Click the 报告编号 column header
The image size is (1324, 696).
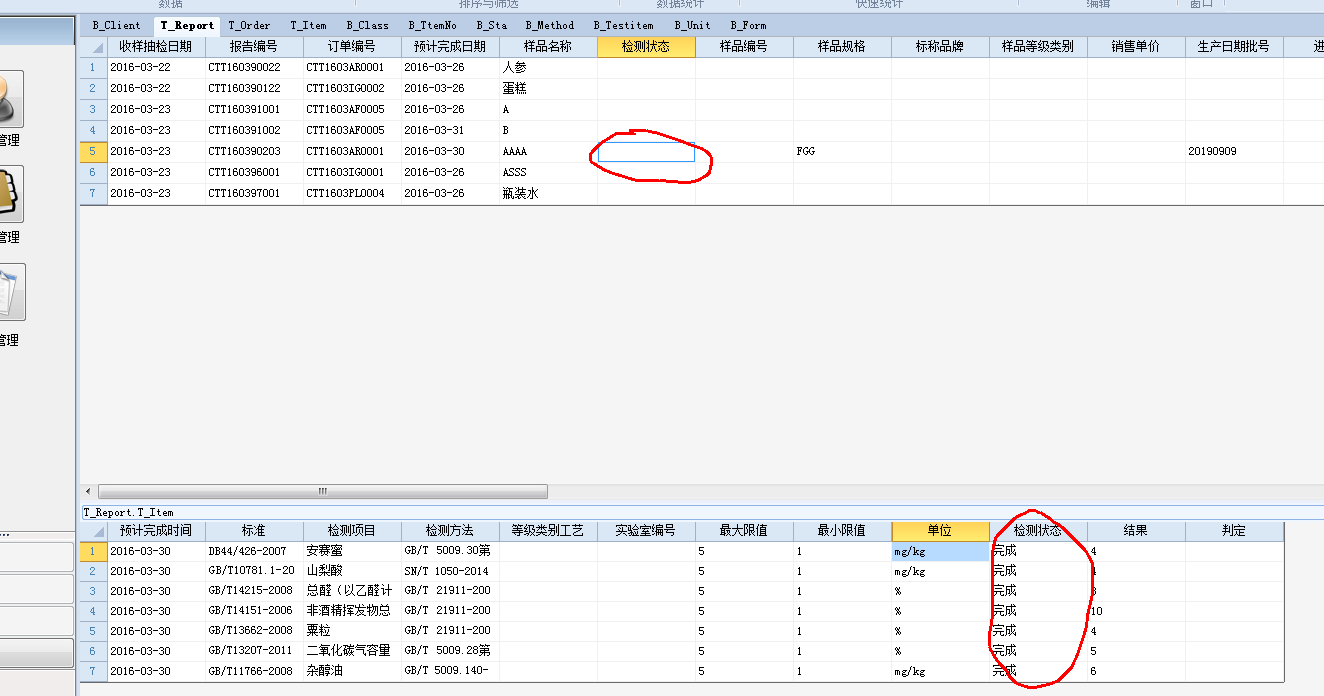(x=254, y=47)
